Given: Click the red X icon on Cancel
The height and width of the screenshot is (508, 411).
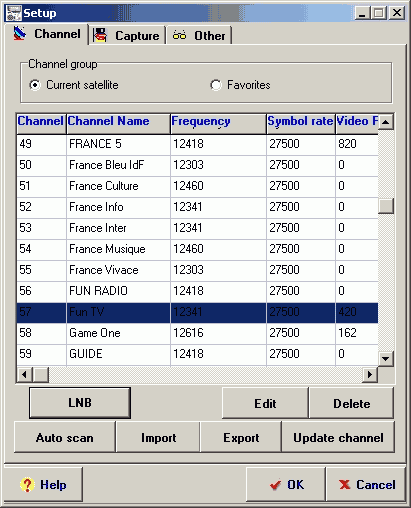Looking at the screenshot, I should coord(344,484).
